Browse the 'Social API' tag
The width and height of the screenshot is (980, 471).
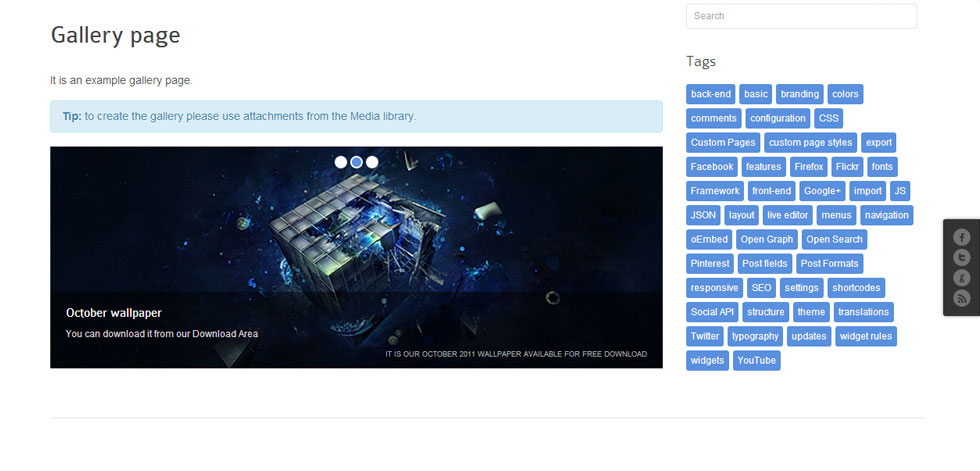point(712,312)
